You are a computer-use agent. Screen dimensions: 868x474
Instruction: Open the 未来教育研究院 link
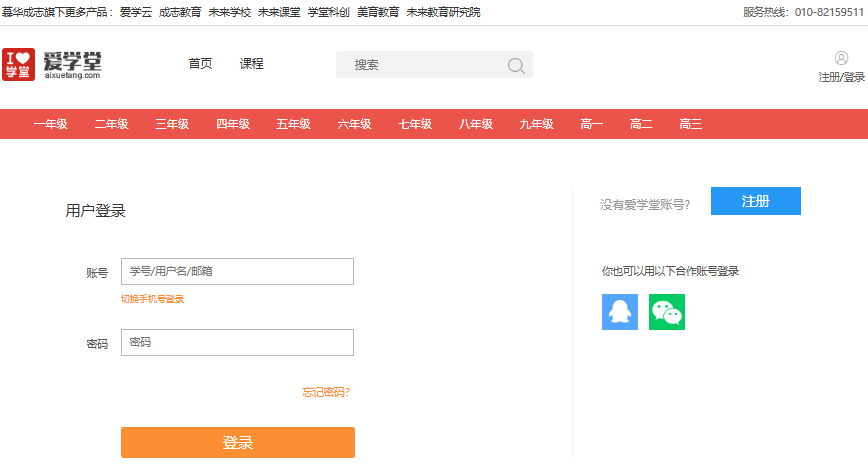coord(443,12)
